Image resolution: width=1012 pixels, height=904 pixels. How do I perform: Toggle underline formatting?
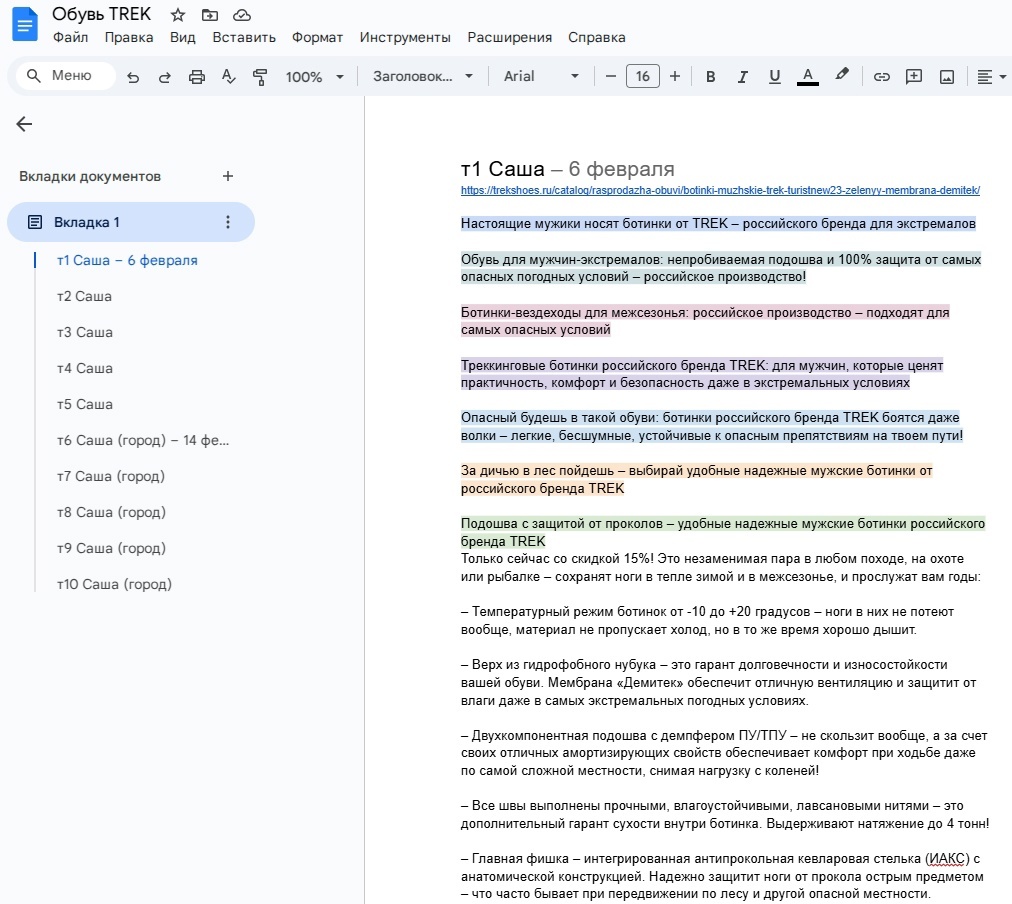click(774, 77)
